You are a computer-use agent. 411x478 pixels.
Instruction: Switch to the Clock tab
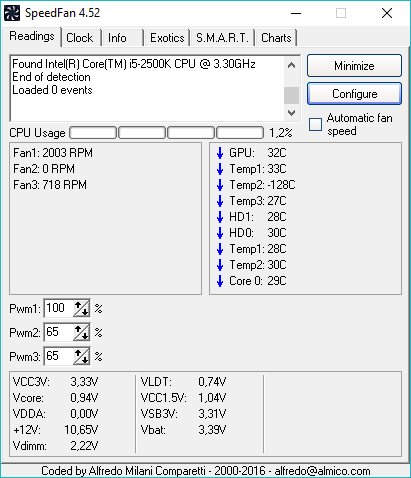(80, 38)
